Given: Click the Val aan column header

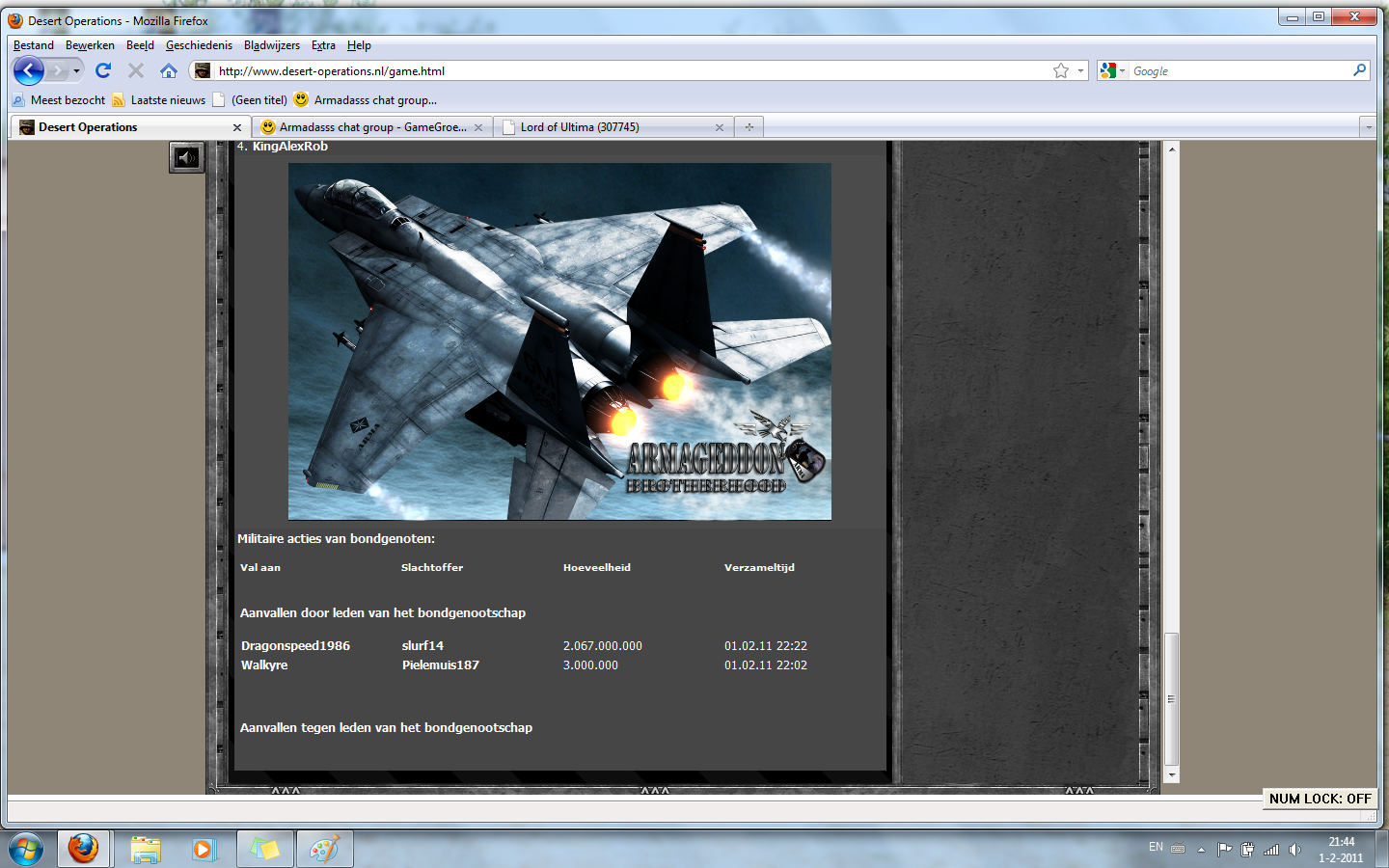Looking at the screenshot, I should 260,567.
